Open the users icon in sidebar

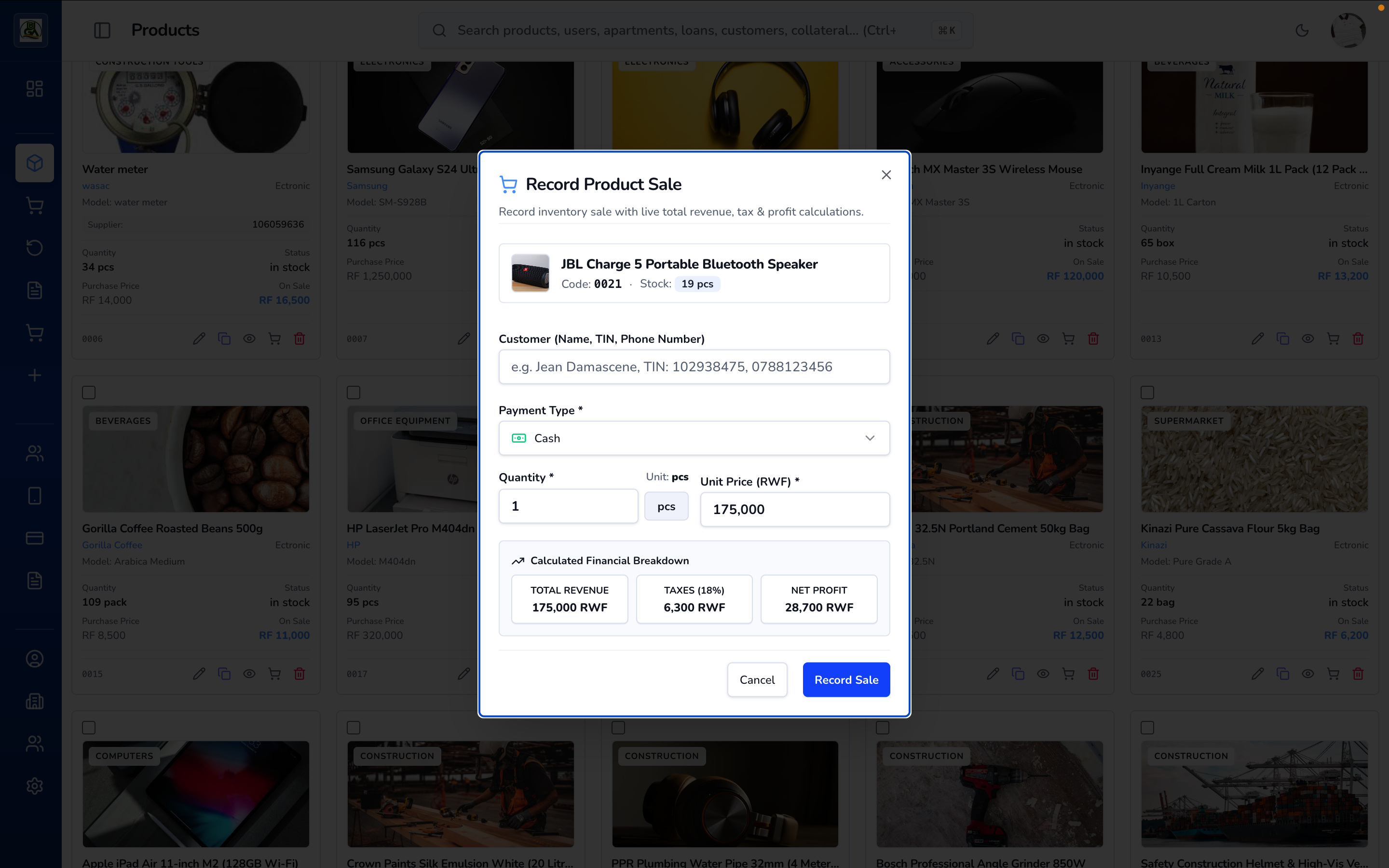pyautogui.click(x=34, y=453)
